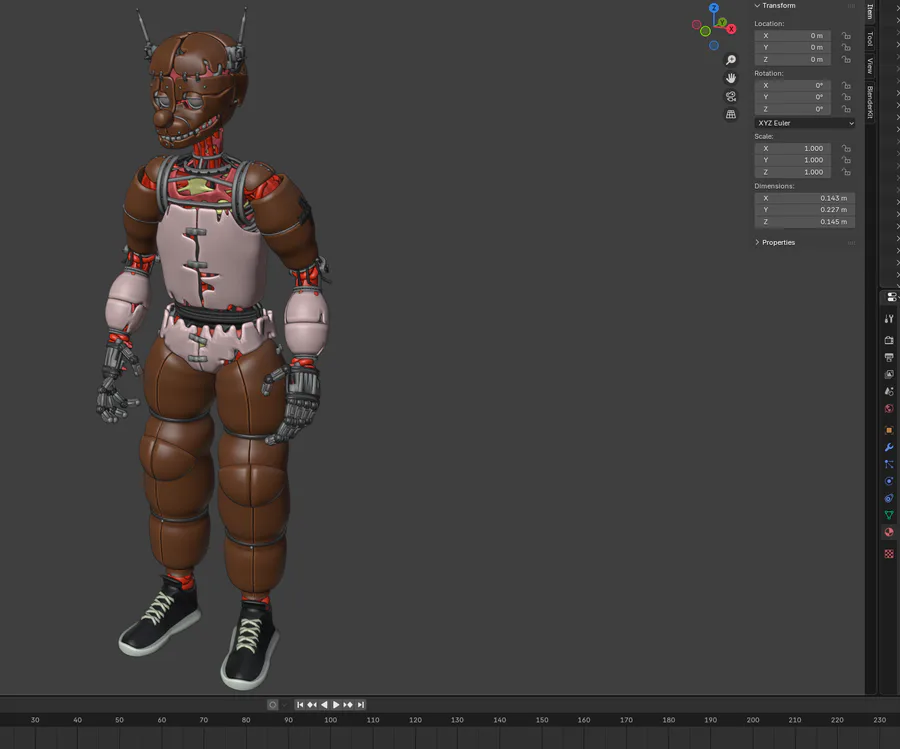Open the Scene properties icon
Screen dimensions: 900x749
click(x=889, y=391)
